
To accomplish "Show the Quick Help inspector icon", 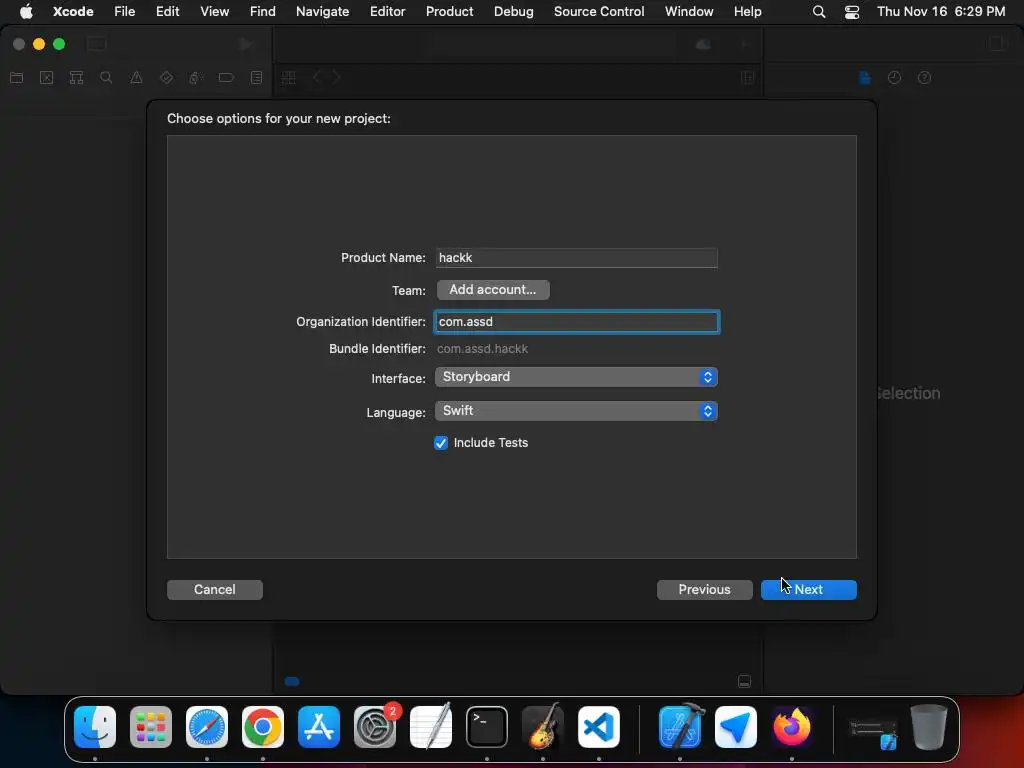I will click(924, 78).
